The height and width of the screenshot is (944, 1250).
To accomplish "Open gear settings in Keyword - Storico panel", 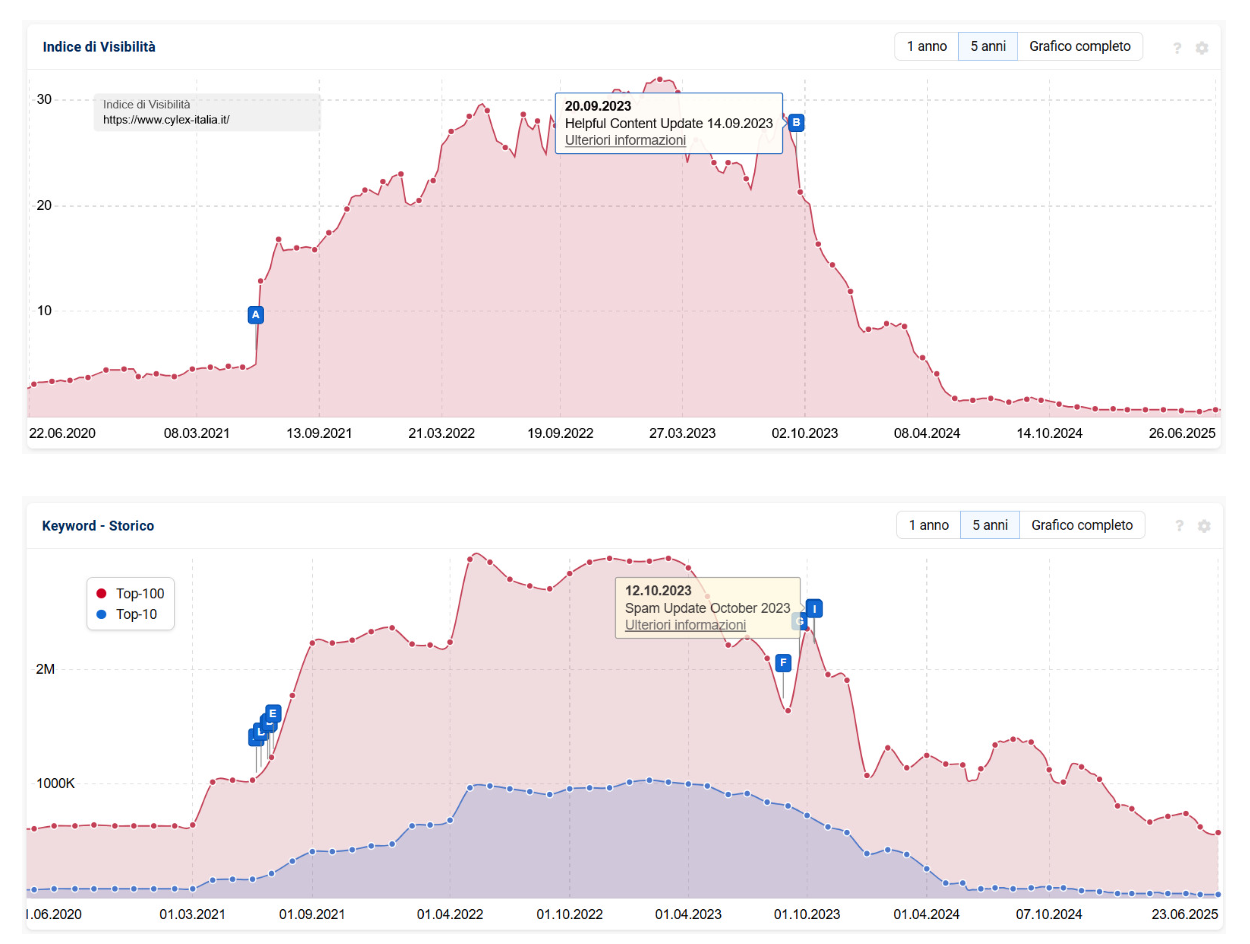I will coord(1204,526).
